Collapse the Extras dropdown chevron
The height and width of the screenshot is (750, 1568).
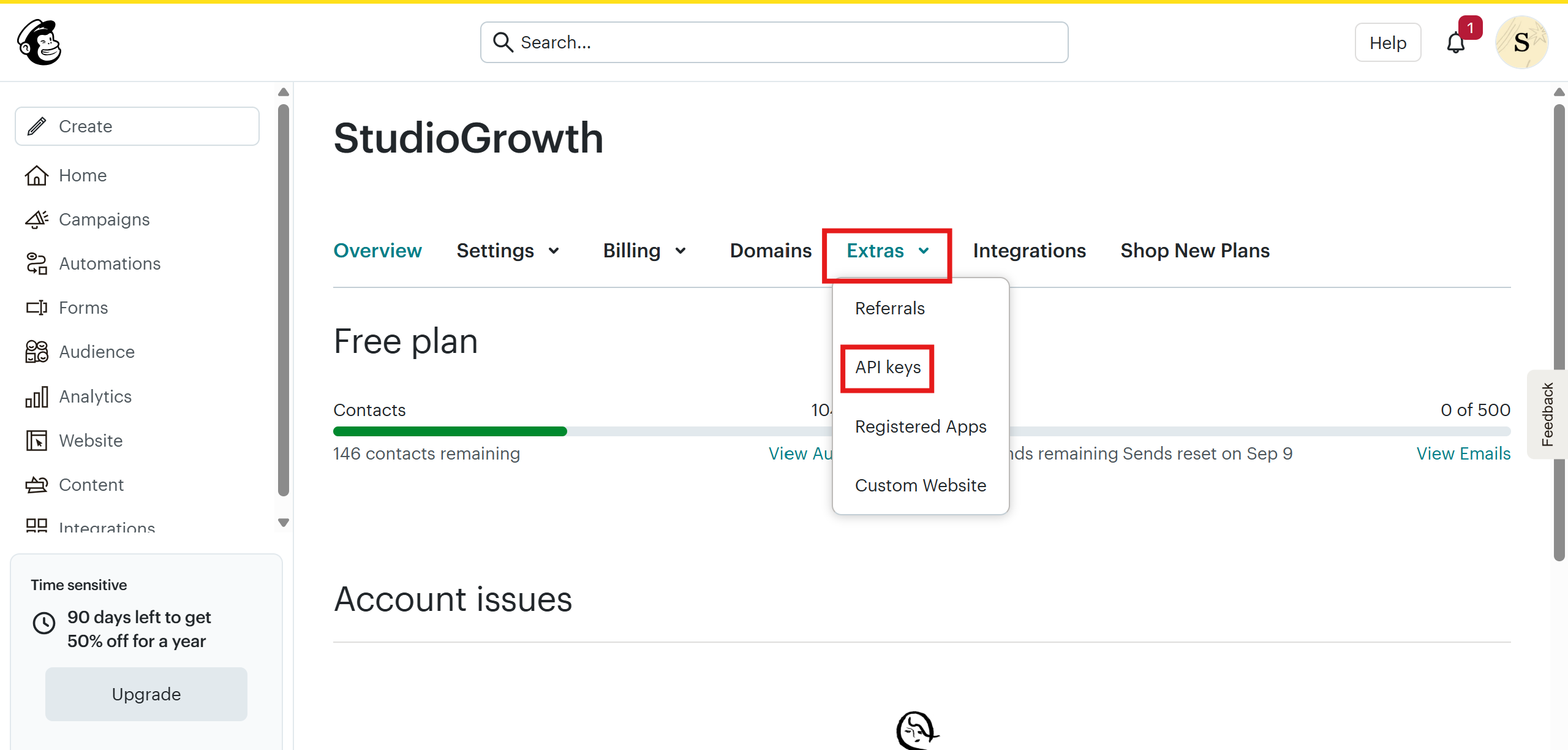point(924,251)
